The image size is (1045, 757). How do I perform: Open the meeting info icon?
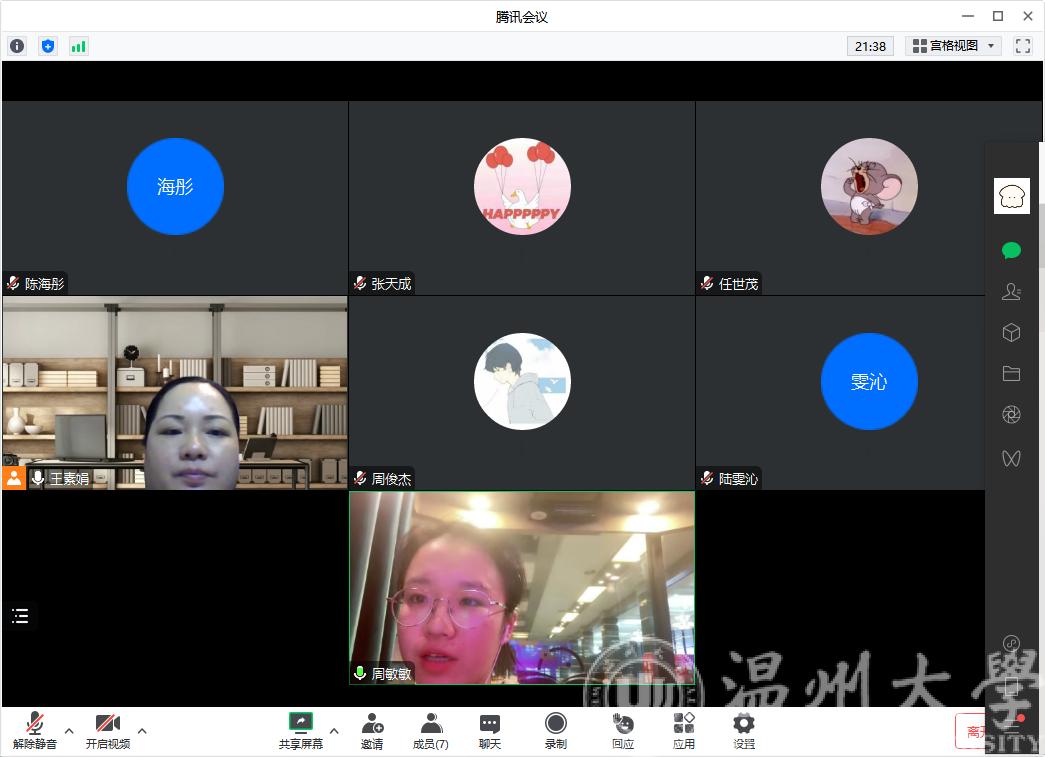17,46
